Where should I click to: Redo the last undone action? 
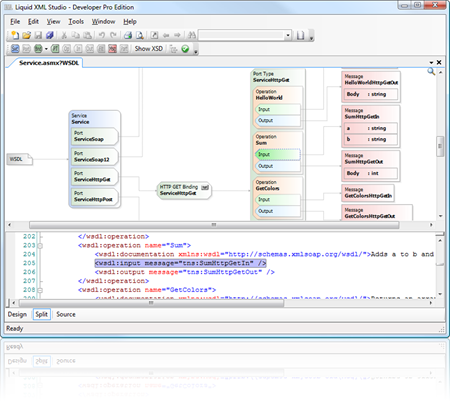point(113,35)
